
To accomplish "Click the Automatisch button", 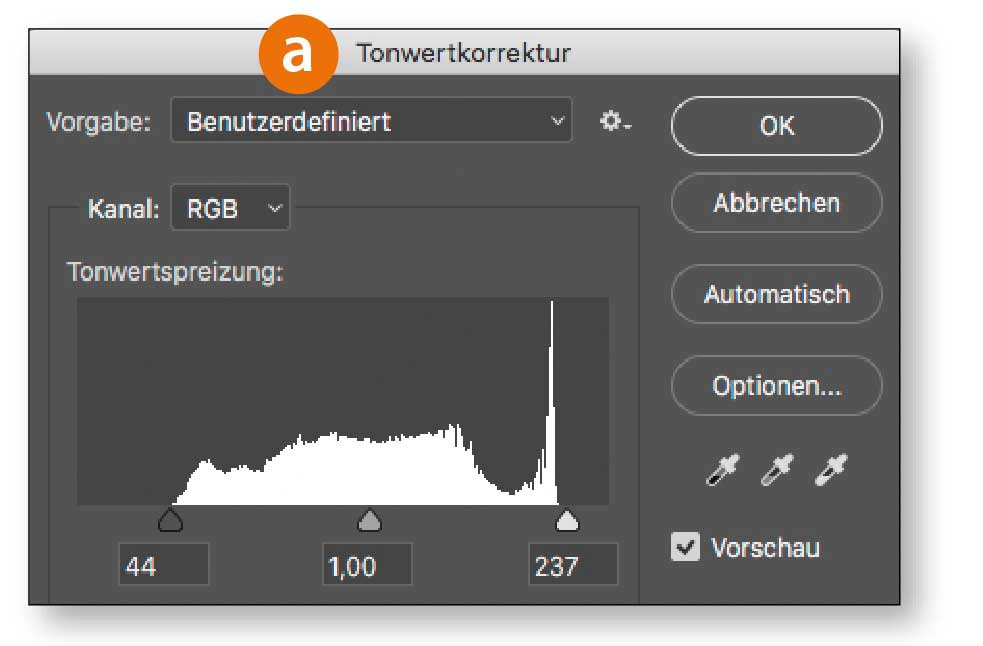I will pos(777,295).
